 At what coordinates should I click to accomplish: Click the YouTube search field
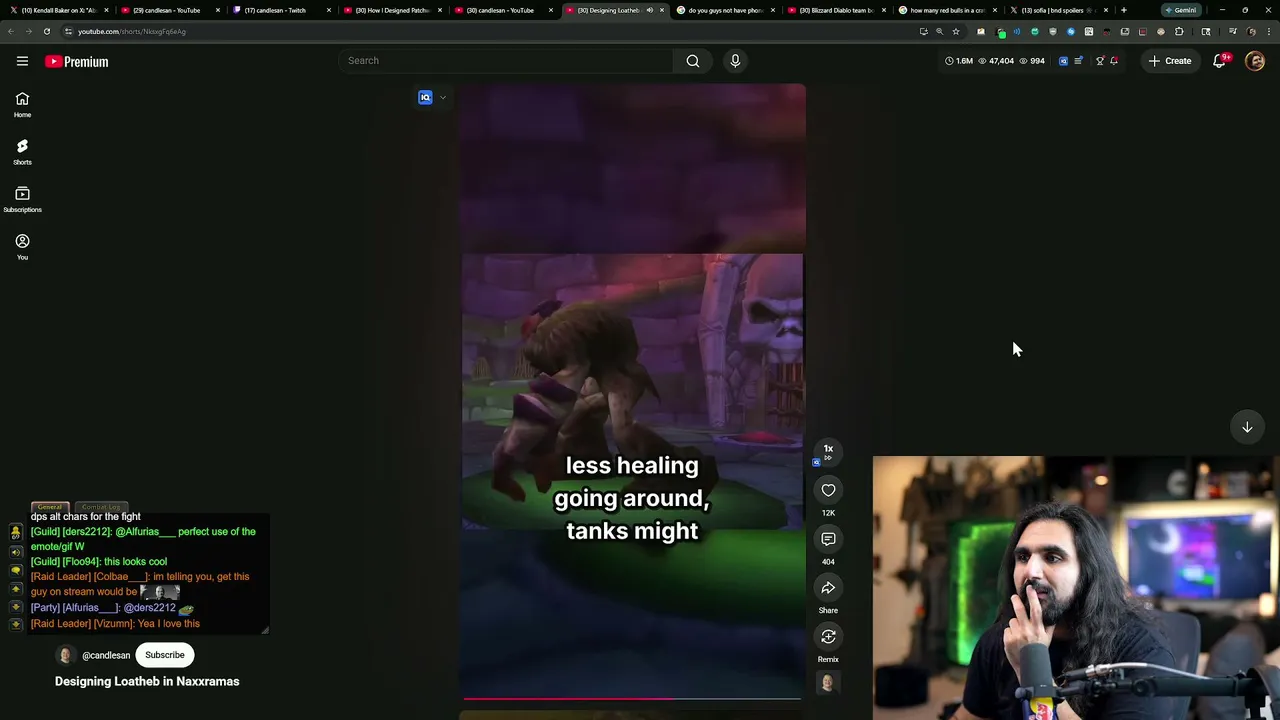click(x=506, y=61)
